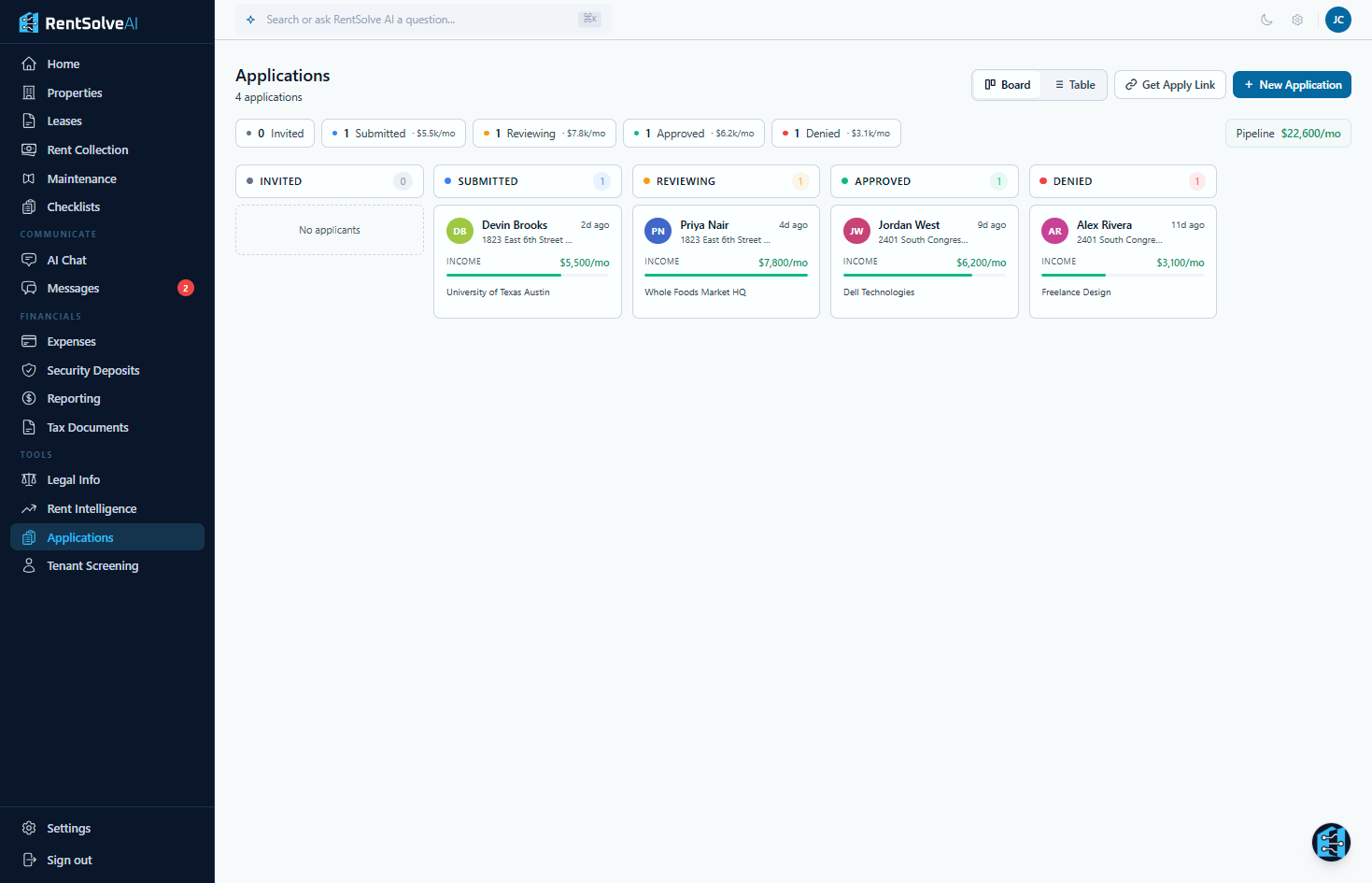Open Tax Documents from Financials menu
1372x883 pixels.
coord(89,427)
